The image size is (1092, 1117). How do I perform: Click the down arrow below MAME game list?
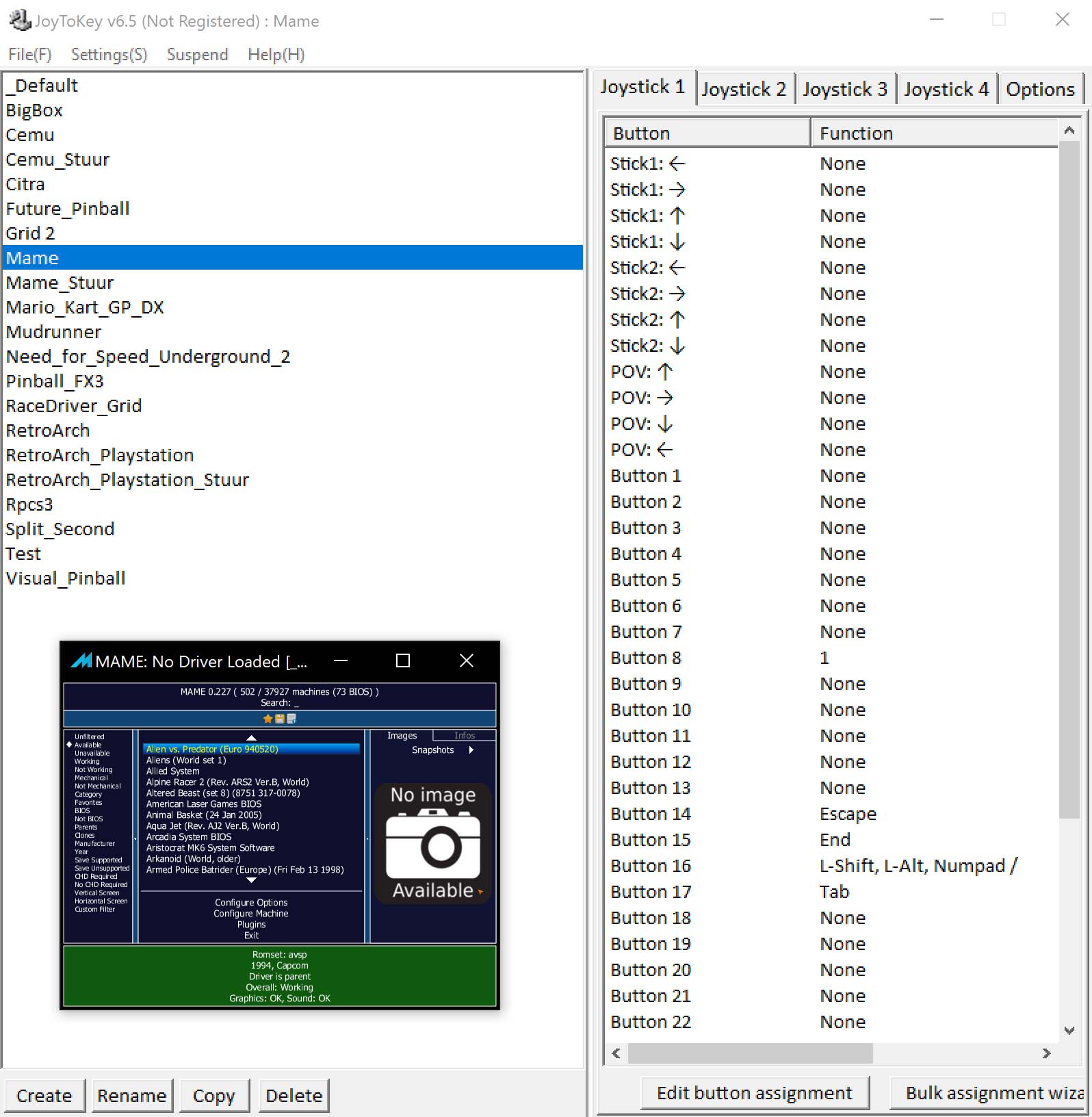point(251,880)
